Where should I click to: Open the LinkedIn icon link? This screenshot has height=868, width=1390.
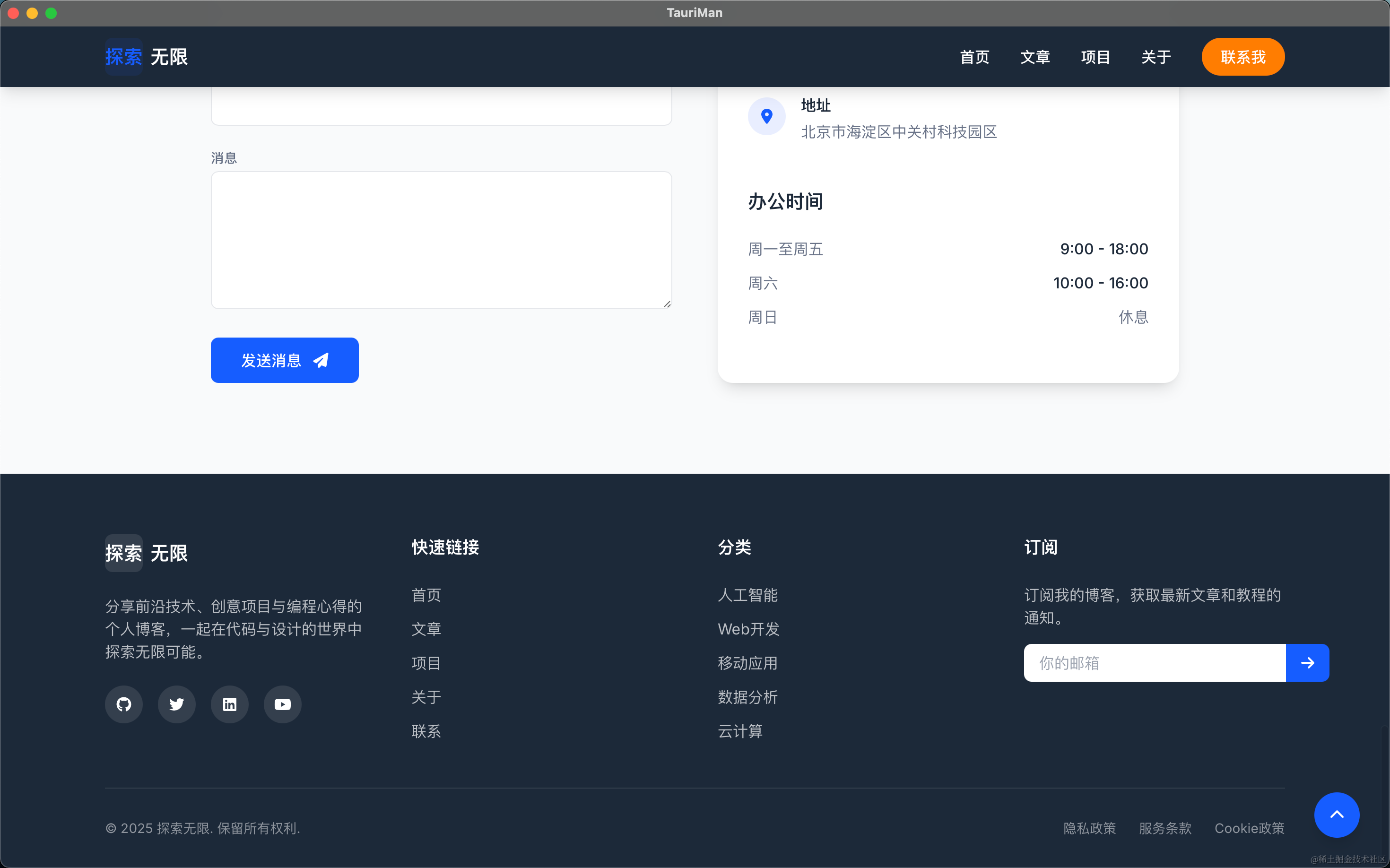point(229,704)
